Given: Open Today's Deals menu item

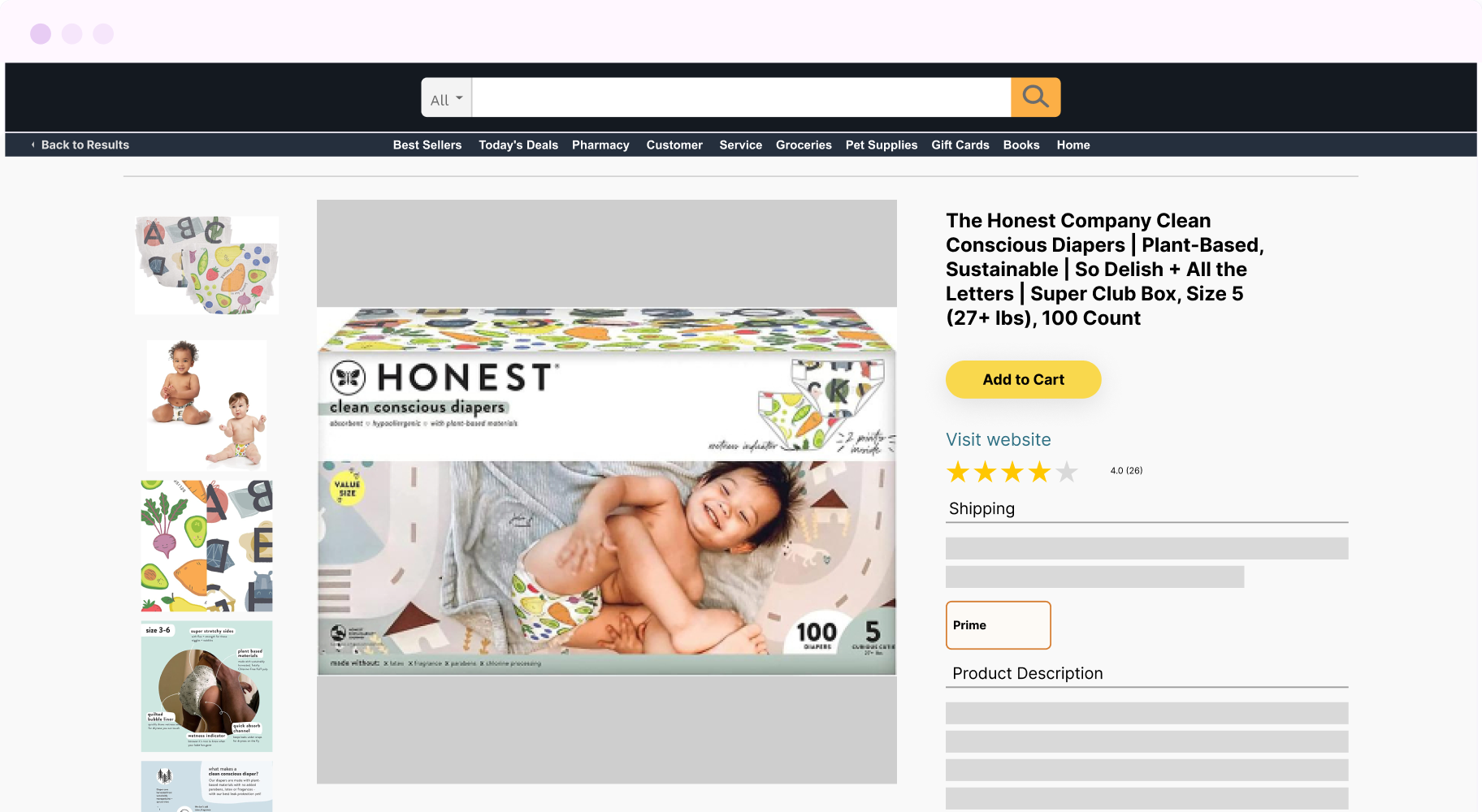Looking at the screenshot, I should 518,145.
